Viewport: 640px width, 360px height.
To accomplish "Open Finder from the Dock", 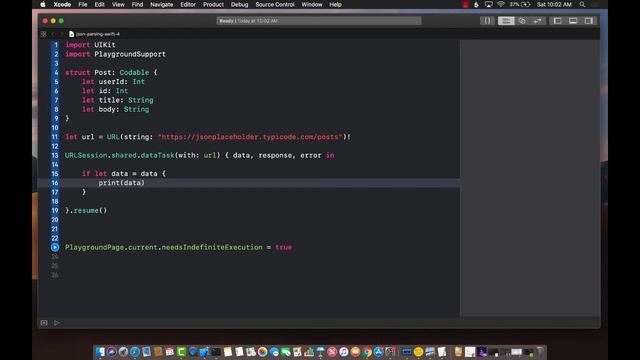I will click(x=100, y=352).
